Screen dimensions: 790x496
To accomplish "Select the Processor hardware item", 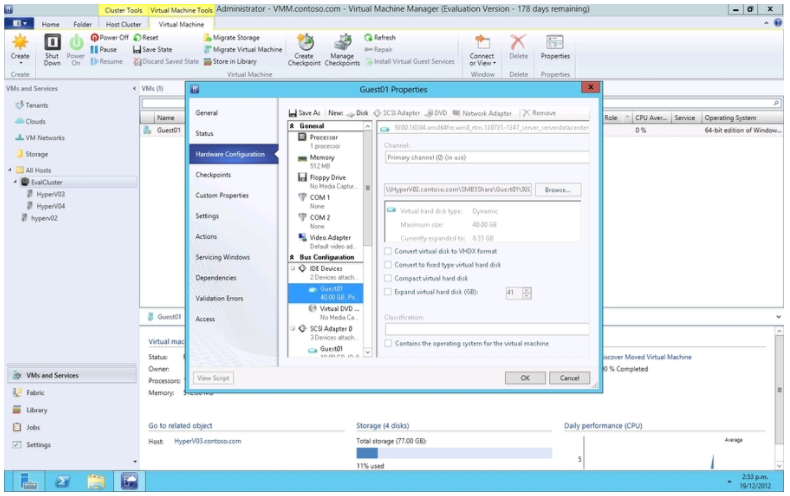I will 326,141.
